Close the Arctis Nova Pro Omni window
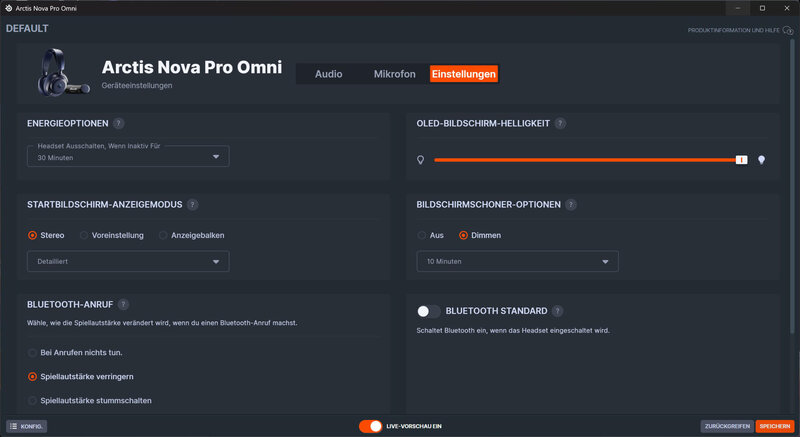This screenshot has width=800, height=437. [x=787, y=8]
